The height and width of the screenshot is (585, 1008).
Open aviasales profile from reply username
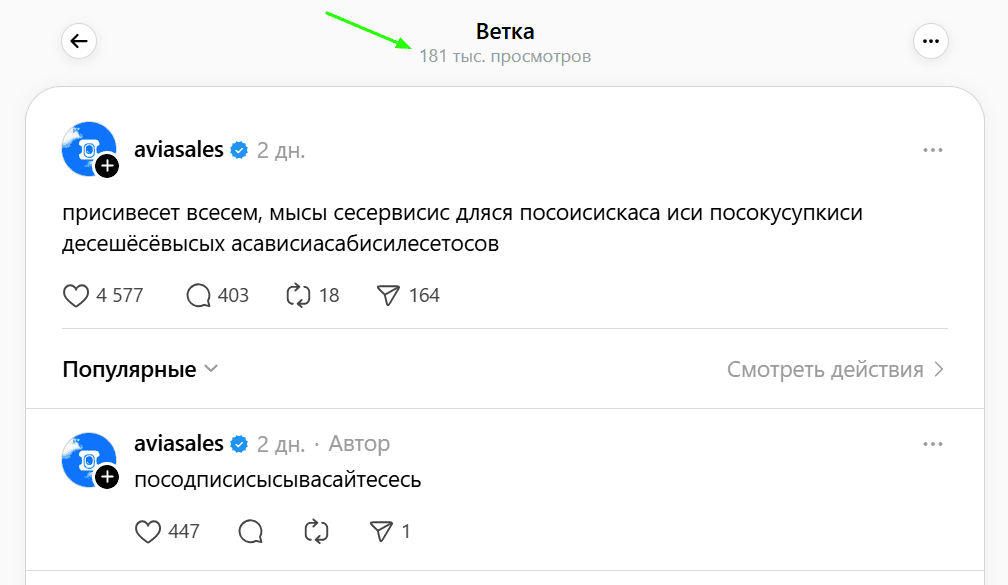pyautogui.click(x=179, y=444)
